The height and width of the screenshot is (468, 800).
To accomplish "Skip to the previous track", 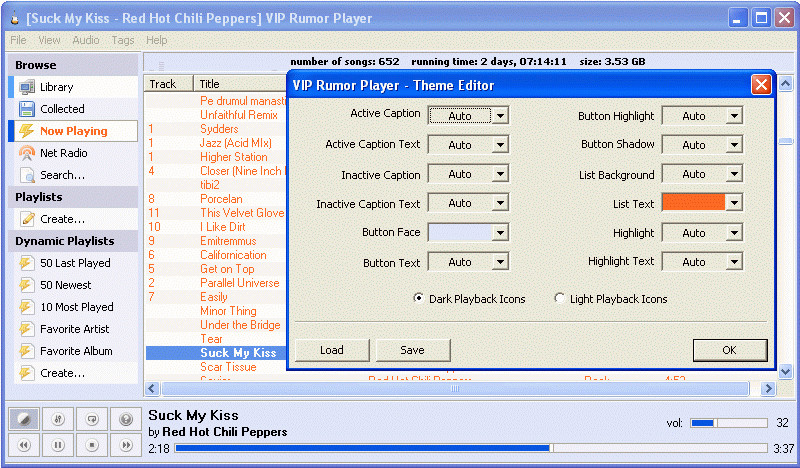I will point(24,445).
